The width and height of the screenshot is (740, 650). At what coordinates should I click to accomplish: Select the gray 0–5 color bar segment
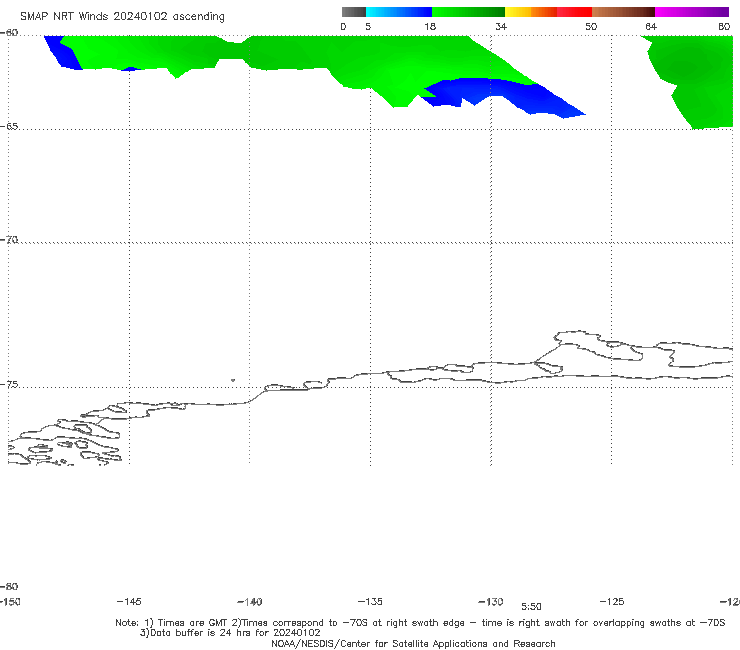[x=353, y=12]
